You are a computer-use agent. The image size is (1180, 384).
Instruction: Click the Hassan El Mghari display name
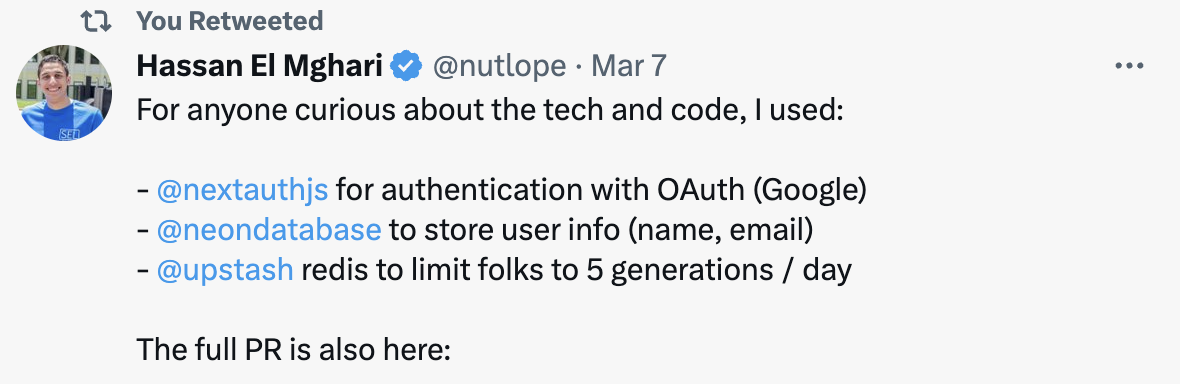coord(260,67)
